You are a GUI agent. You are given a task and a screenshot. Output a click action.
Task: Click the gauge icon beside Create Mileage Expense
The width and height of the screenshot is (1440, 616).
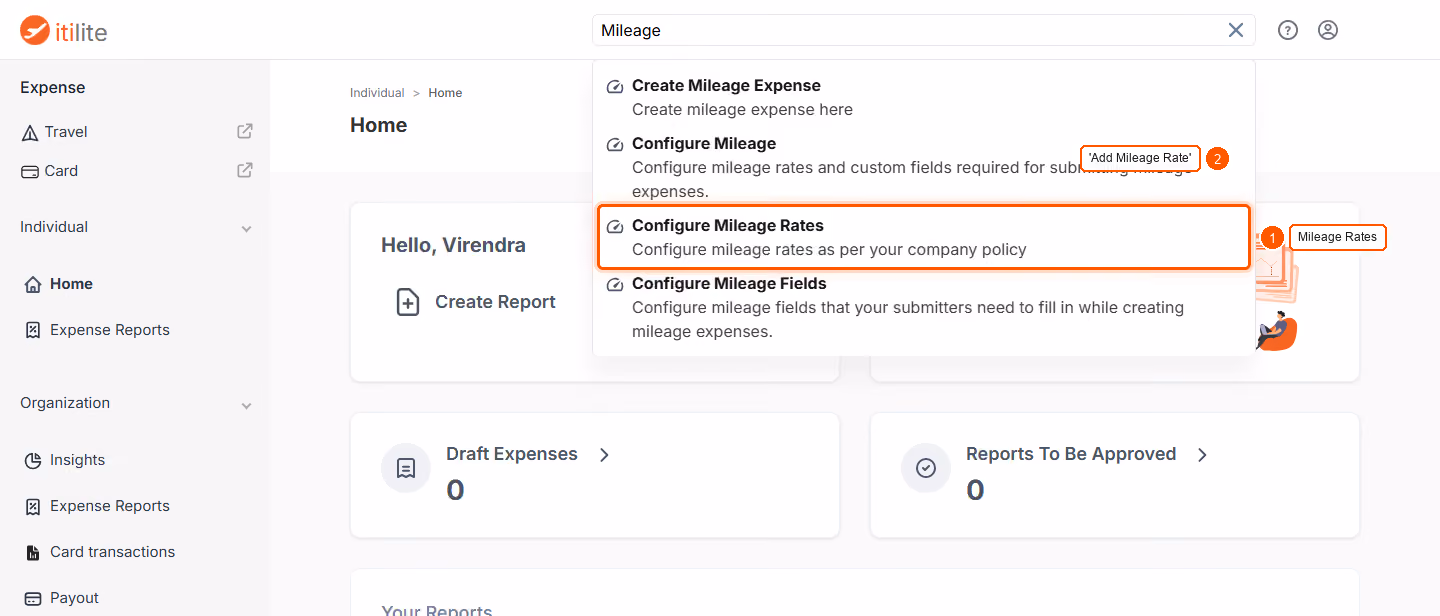[x=615, y=87]
